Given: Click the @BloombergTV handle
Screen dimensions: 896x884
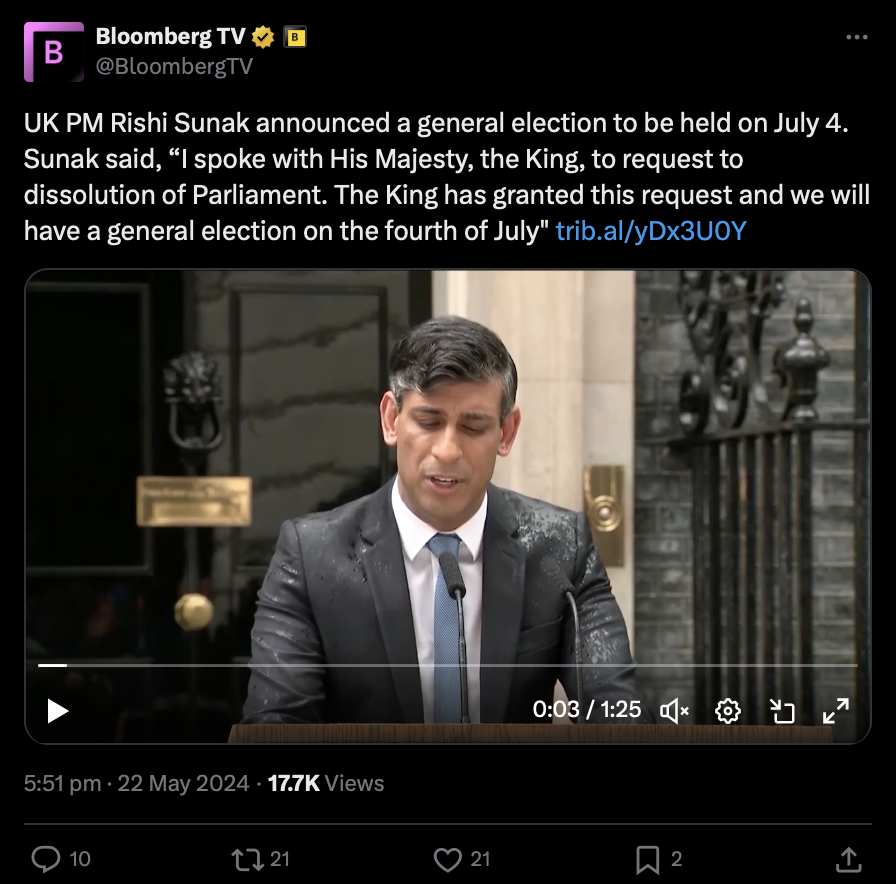Looking at the screenshot, I should click(x=174, y=66).
